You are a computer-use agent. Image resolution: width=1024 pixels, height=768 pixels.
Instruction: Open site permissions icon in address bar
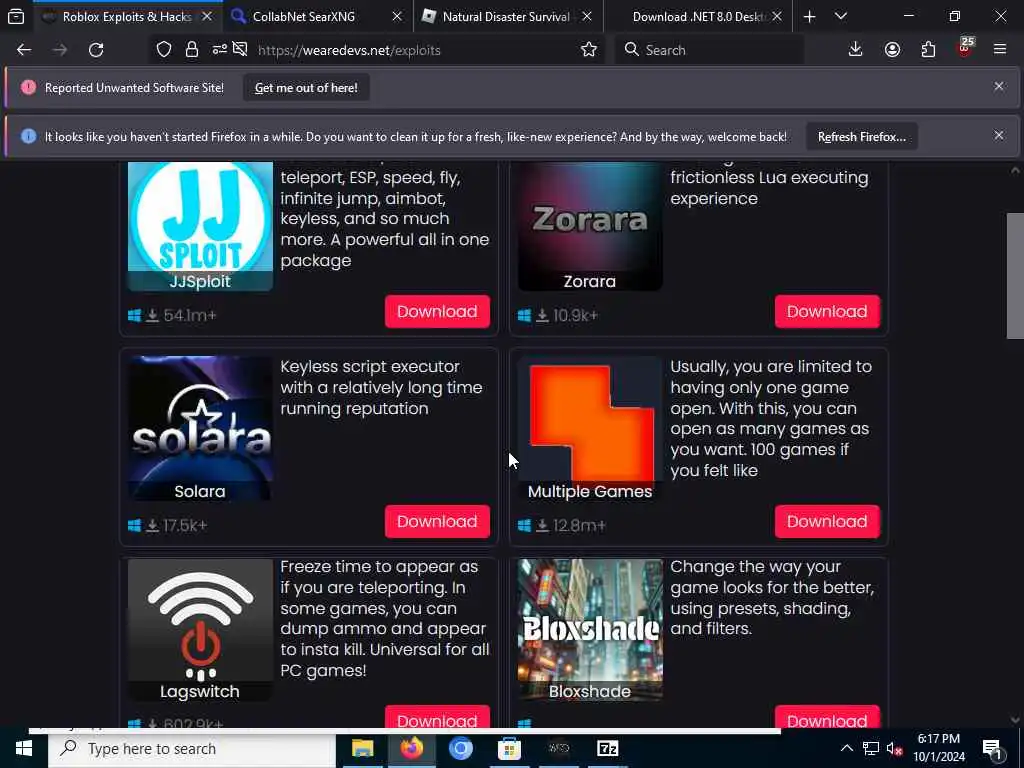tap(219, 50)
